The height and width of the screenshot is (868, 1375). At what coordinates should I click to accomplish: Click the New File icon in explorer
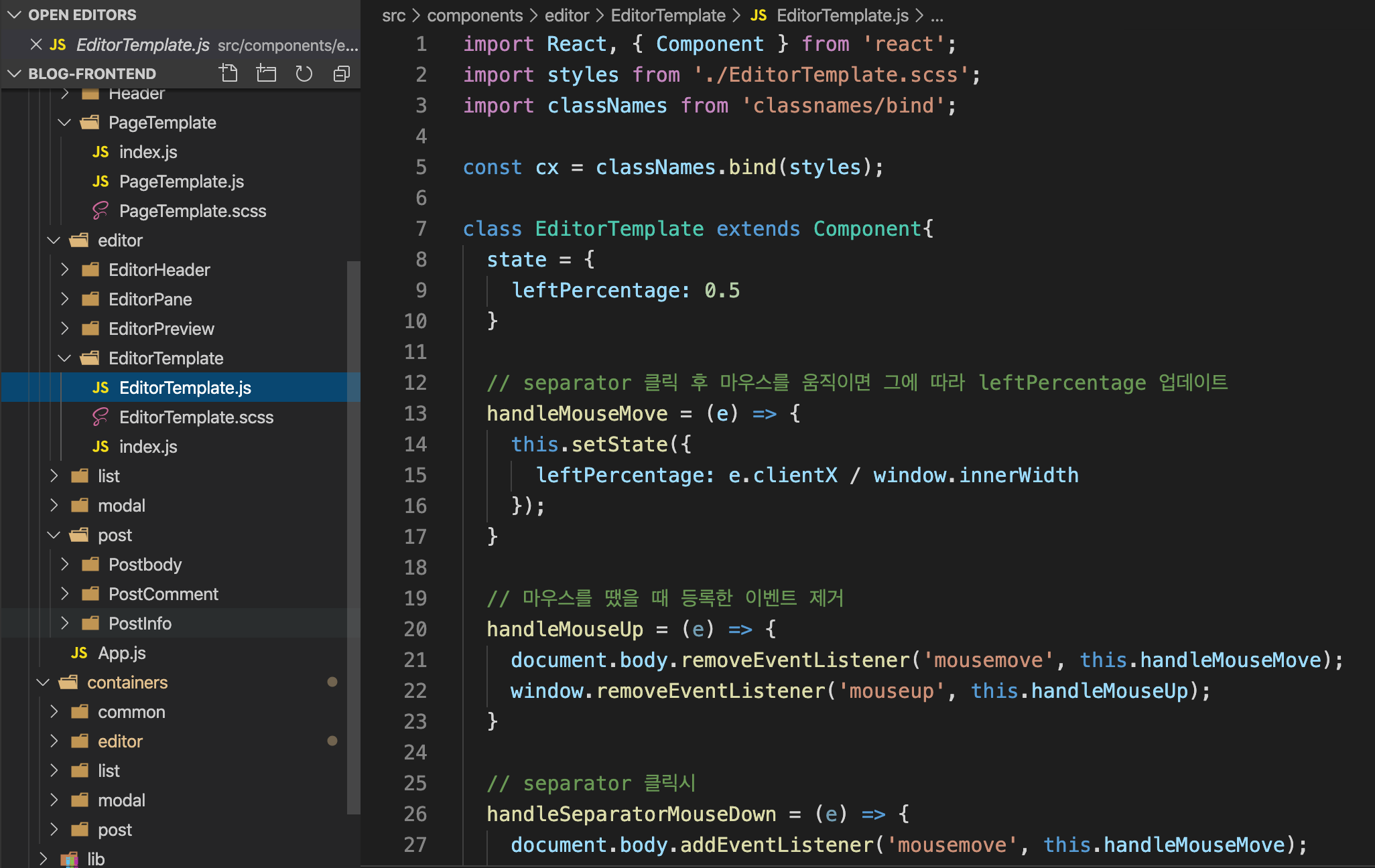click(x=228, y=73)
